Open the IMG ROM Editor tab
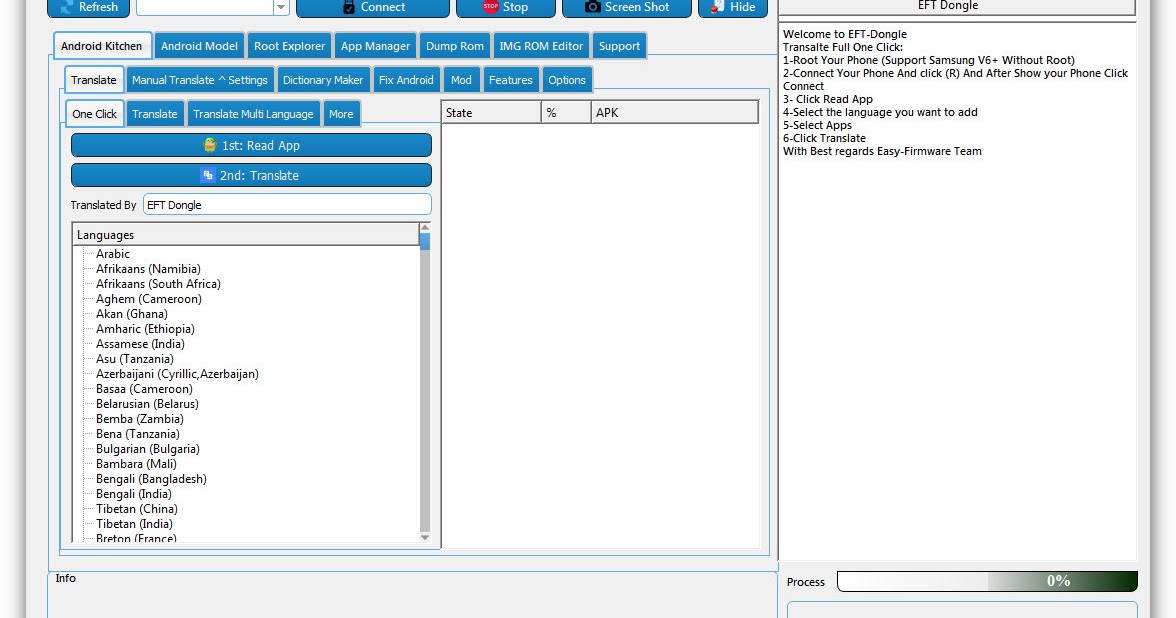 (541, 46)
